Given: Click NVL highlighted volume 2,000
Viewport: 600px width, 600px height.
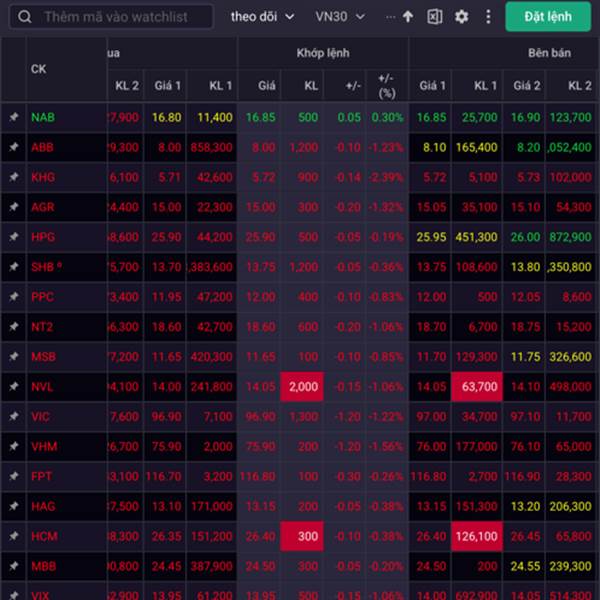Looking at the screenshot, I should click(x=302, y=386).
